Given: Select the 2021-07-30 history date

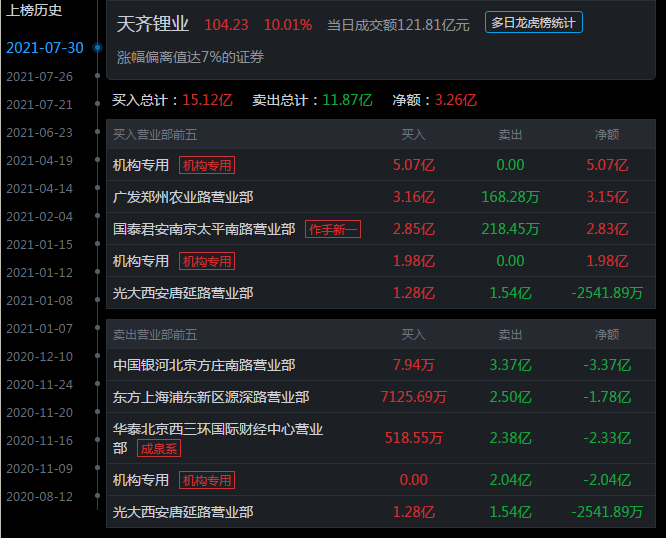Looking at the screenshot, I should pos(45,48).
